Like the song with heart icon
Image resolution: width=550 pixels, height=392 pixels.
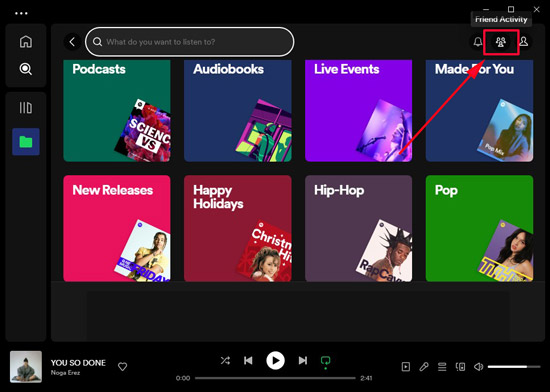[122, 367]
